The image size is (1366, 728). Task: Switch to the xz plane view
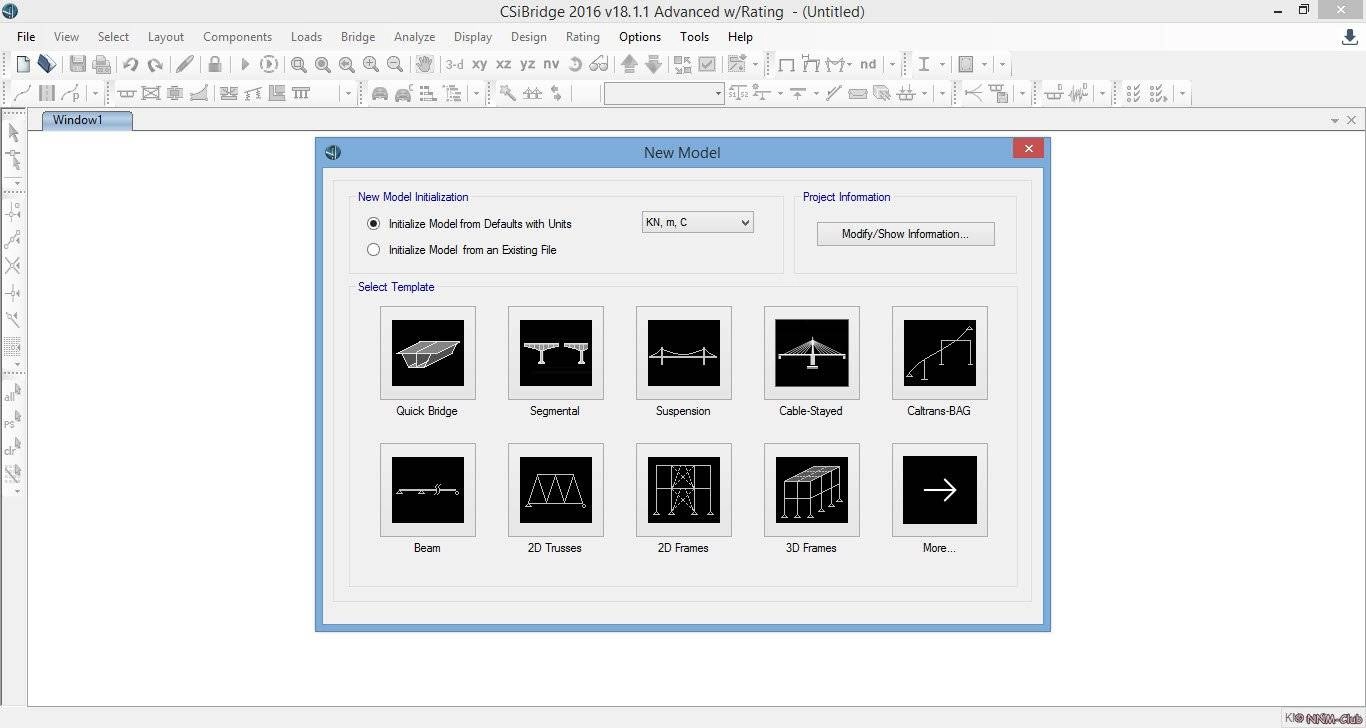click(x=503, y=64)
